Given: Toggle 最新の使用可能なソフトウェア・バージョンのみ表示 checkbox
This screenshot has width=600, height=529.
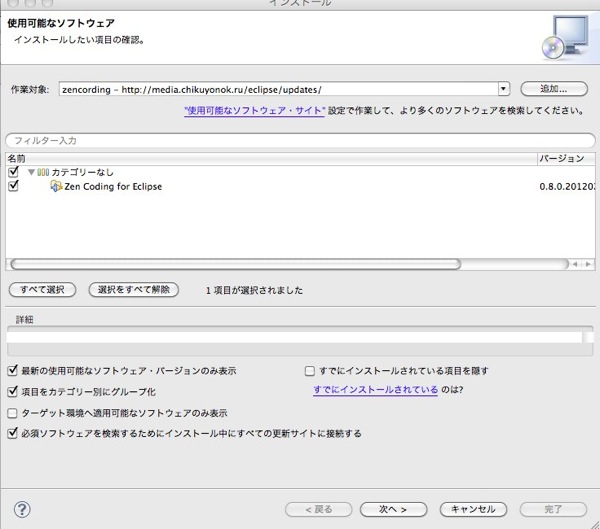Looking at the screenshot, I should click(x=13, y=371).
